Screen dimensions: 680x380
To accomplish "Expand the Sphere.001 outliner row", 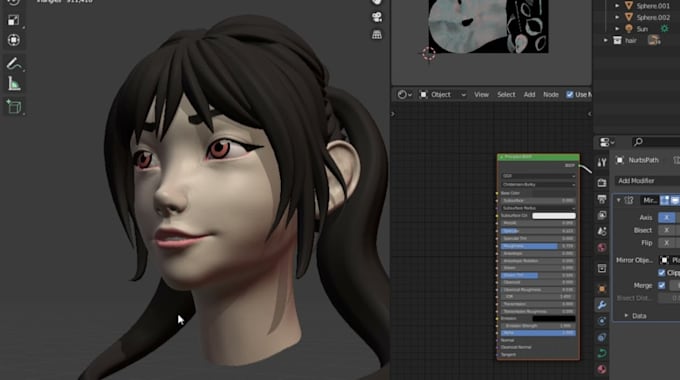I will (x=617, y=6).
